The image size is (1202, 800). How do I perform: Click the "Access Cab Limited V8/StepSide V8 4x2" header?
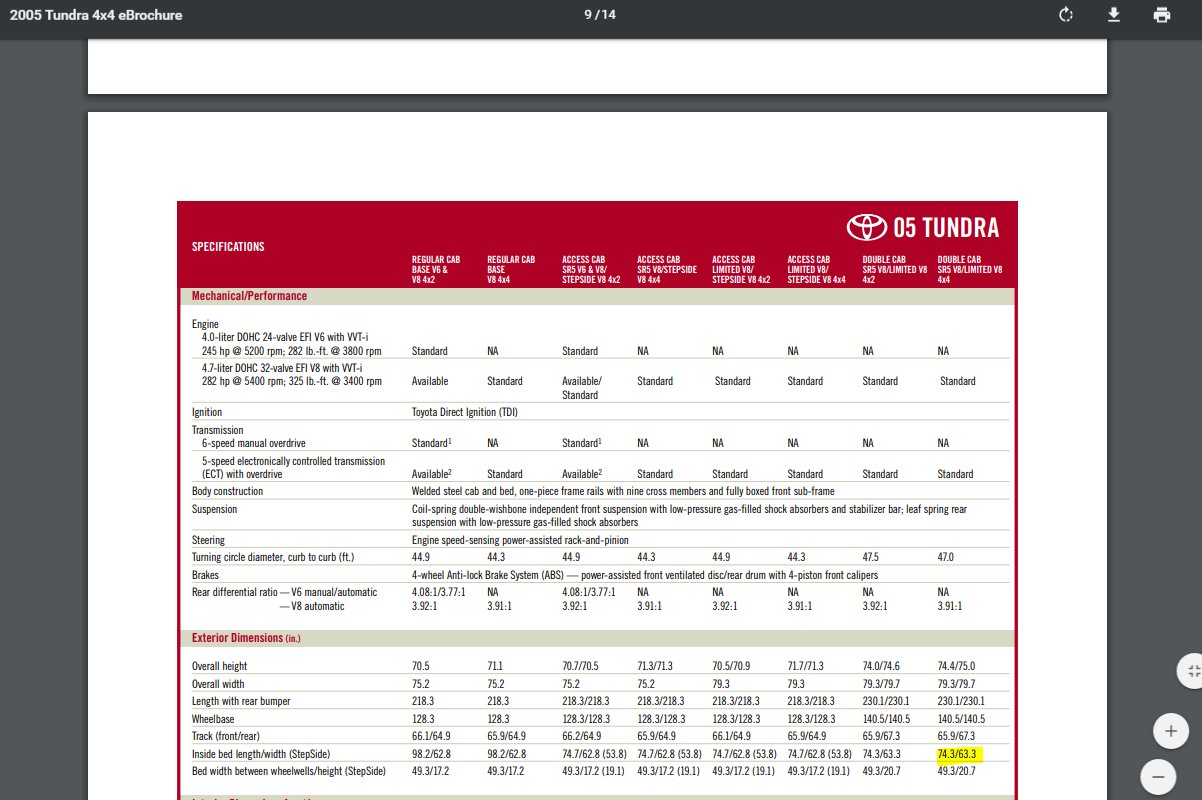[x=741, y=270]
